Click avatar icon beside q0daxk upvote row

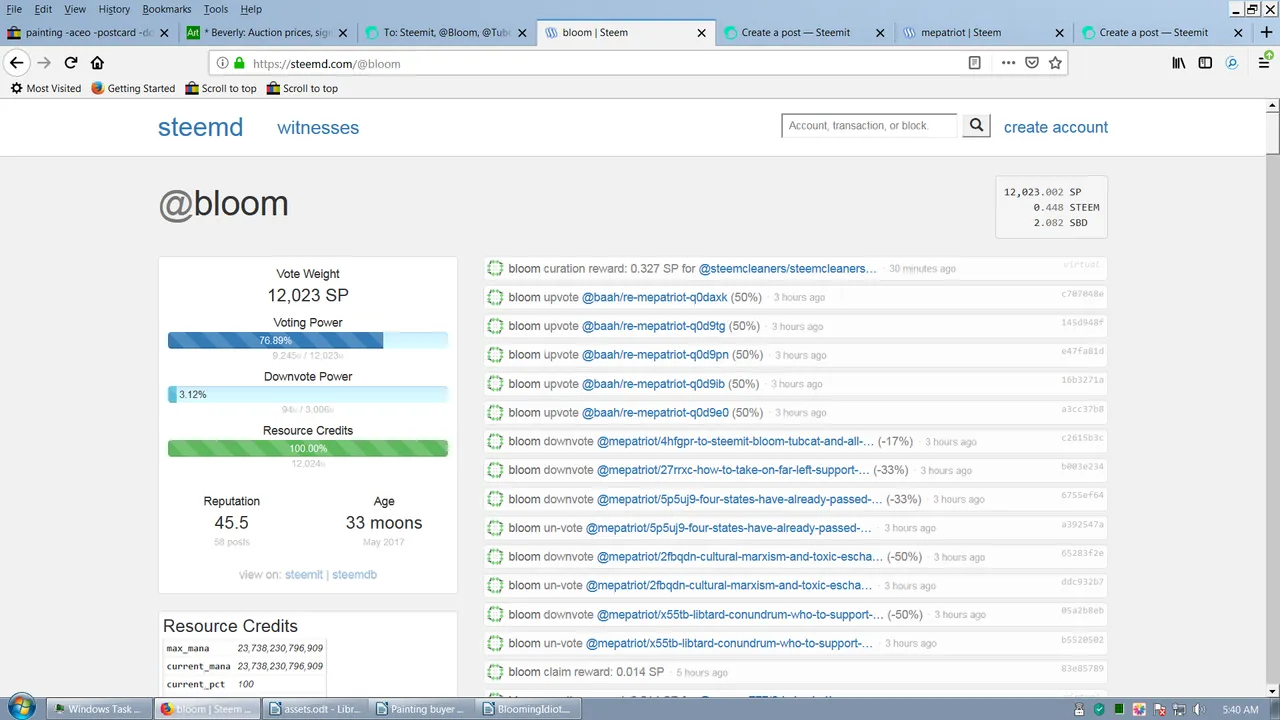(495, 297)
